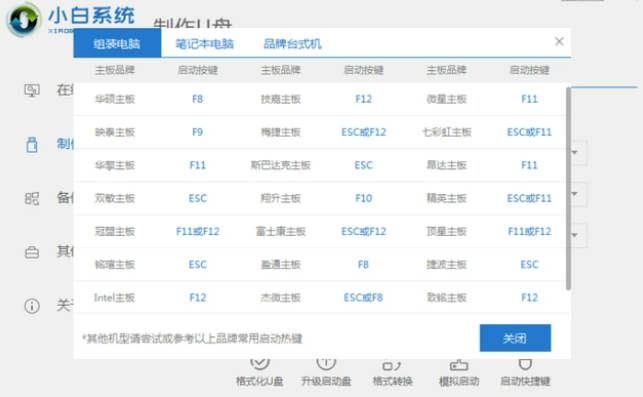This screenshot has height=397, width=643.
Task: Click the F12 key for 致铭主板
Action: coord(529,298)
